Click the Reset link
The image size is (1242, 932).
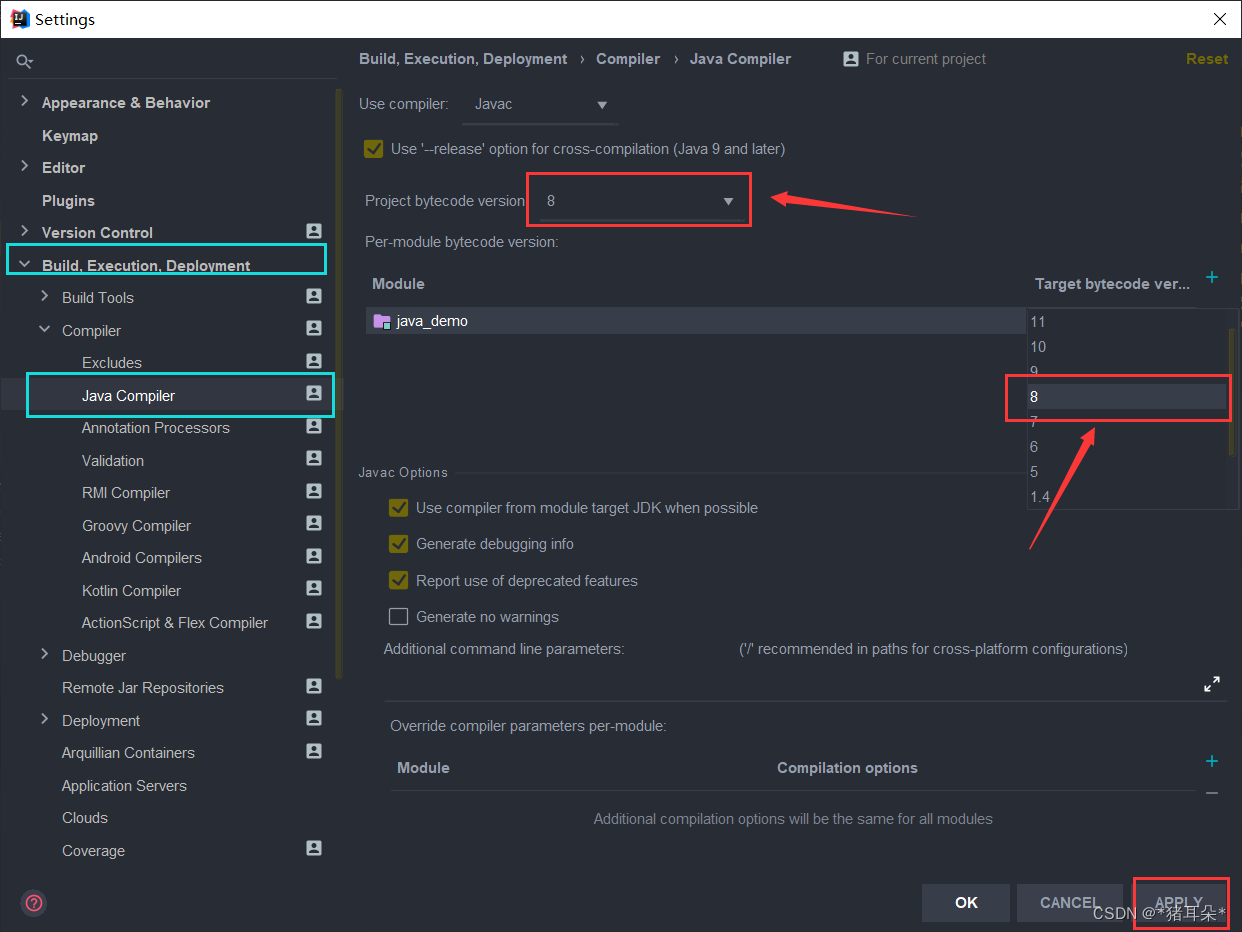(1207, 59)
